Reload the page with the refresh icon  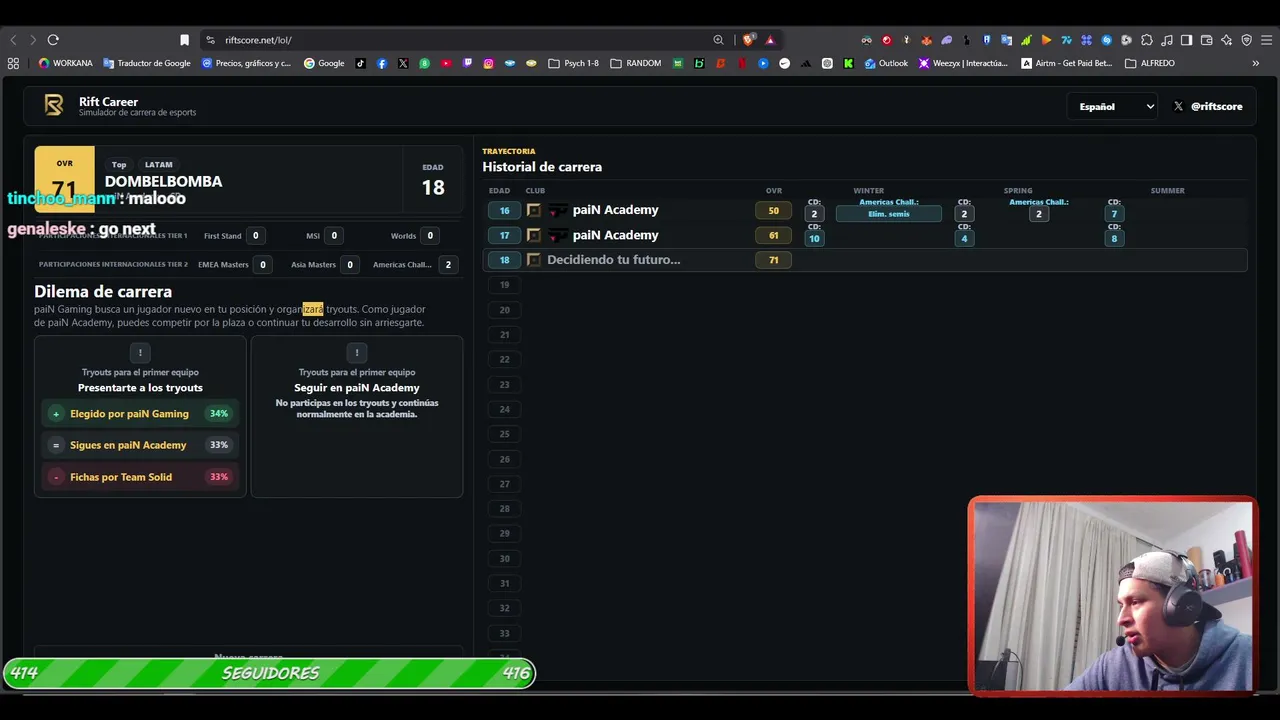[53, 40]
